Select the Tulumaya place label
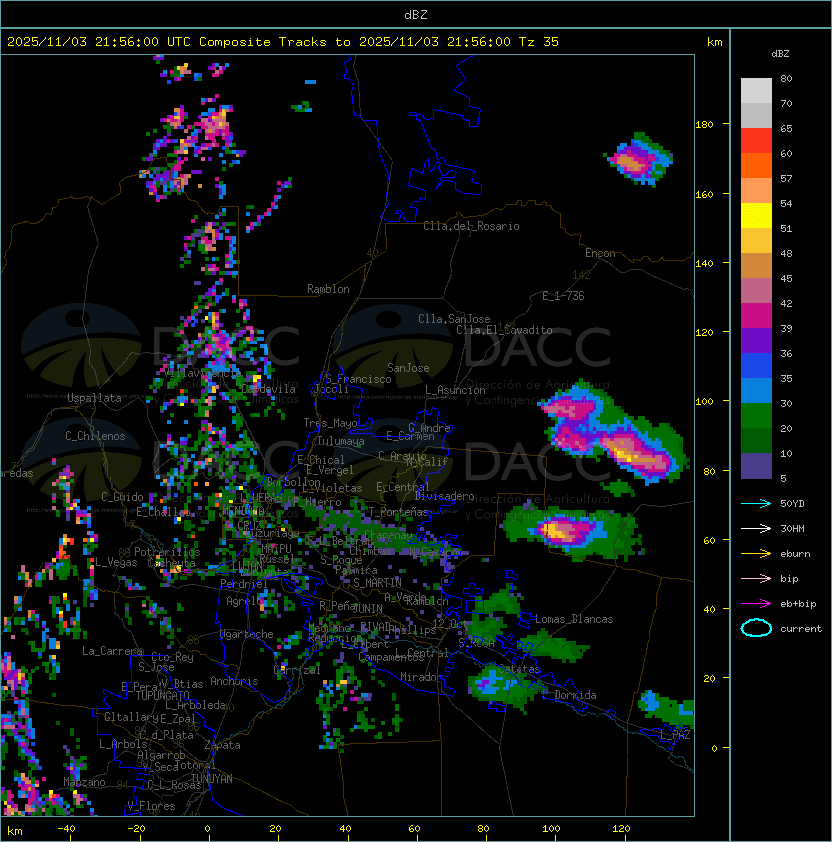 tap(341, 441)
